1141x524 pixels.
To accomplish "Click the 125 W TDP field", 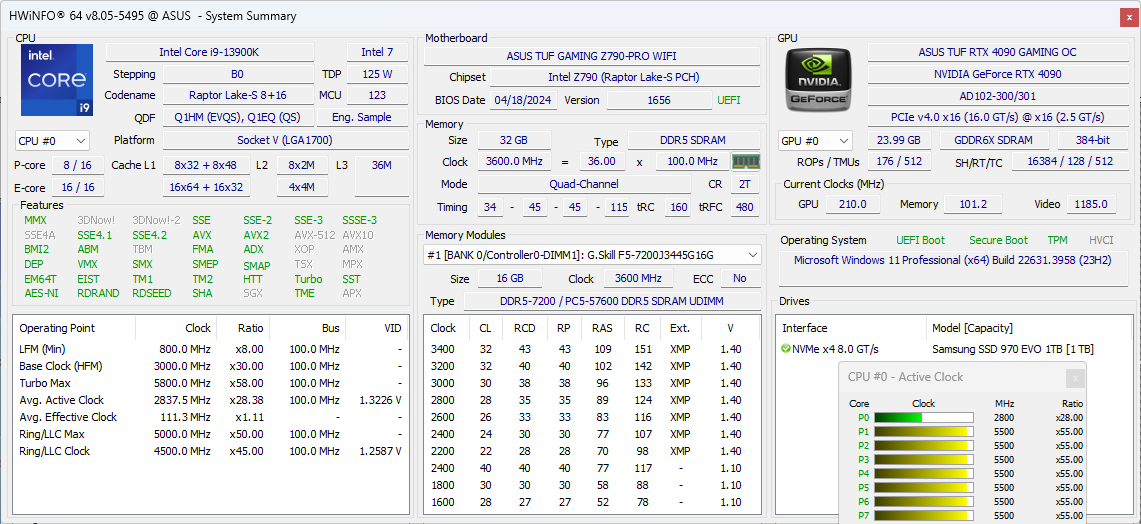I will tap(377, 74).
